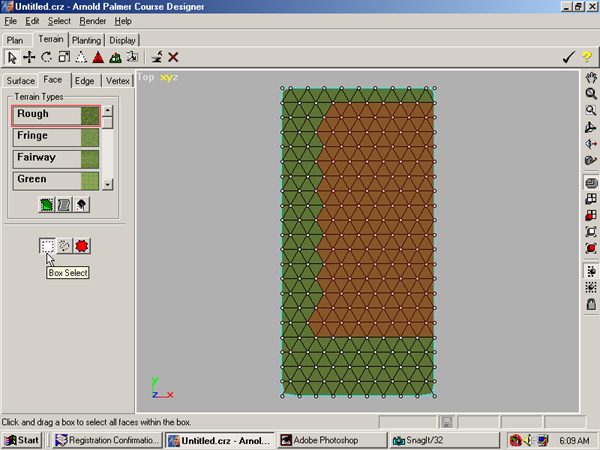Activate the circular rotate tool
The height and width of the screenshot is (450, 600).
click(46, 57)
